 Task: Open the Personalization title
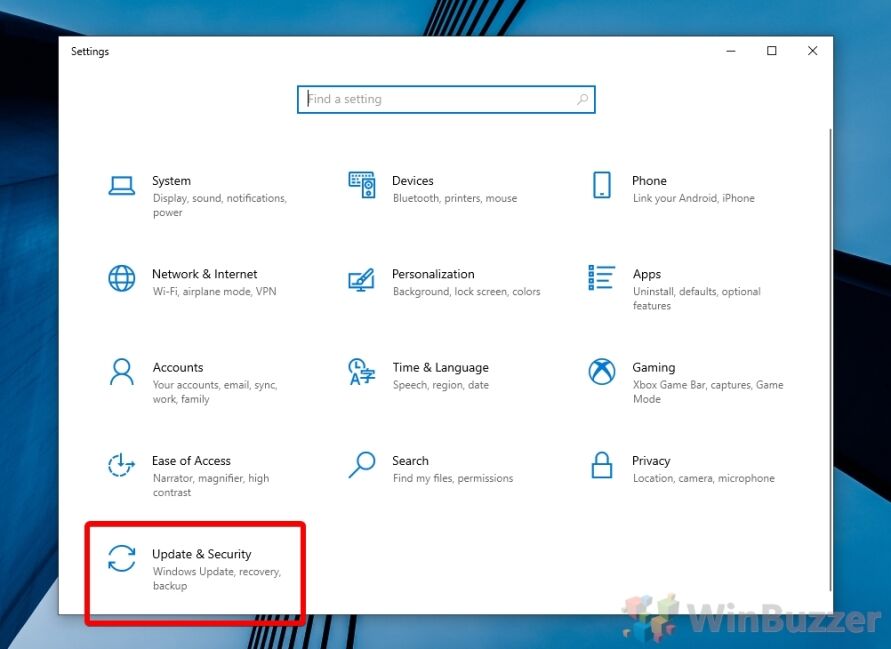point(433,274)
